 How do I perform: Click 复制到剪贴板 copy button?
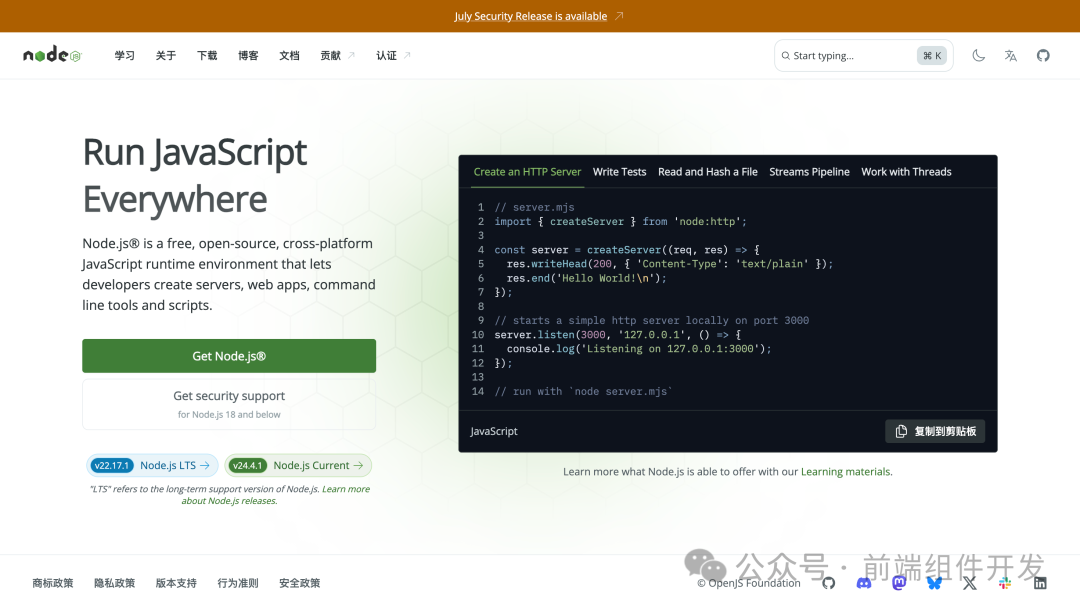point(935,431)
